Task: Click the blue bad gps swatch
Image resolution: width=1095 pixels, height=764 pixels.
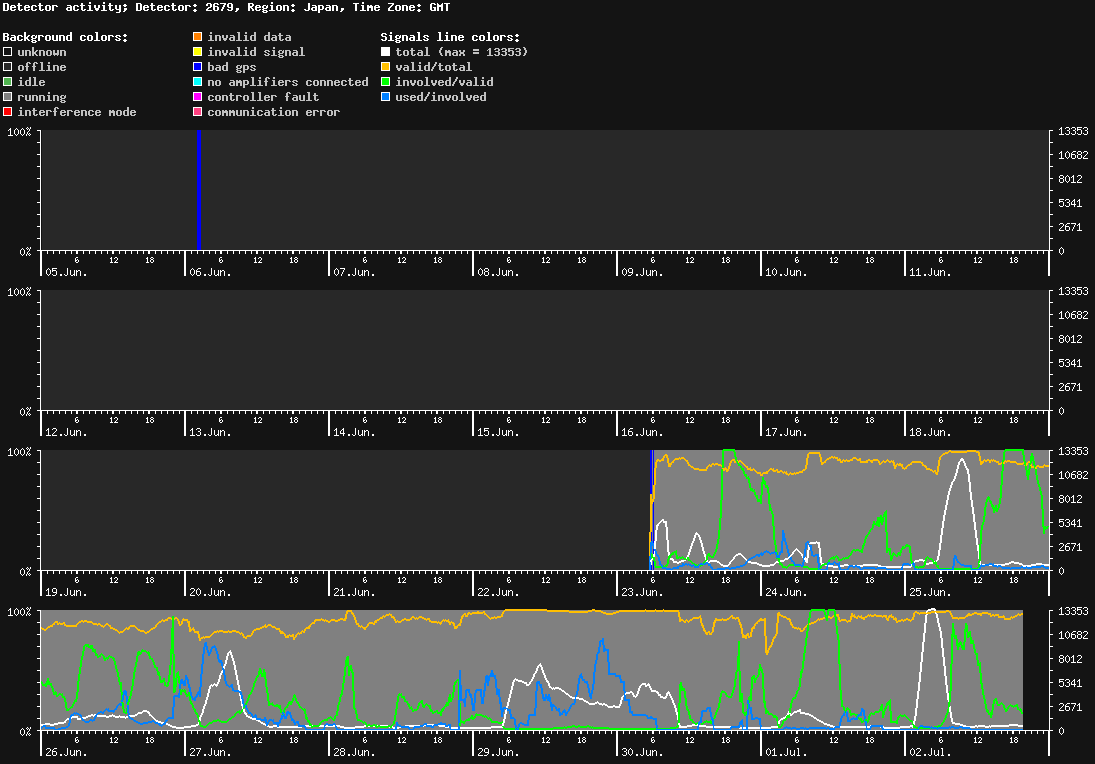Action: [198, 67]
